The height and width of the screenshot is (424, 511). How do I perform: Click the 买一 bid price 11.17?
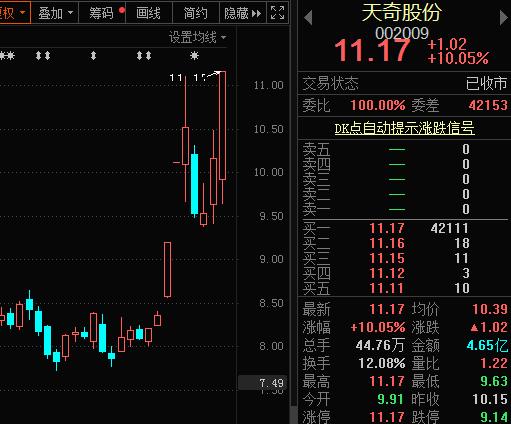click(387, 228)
